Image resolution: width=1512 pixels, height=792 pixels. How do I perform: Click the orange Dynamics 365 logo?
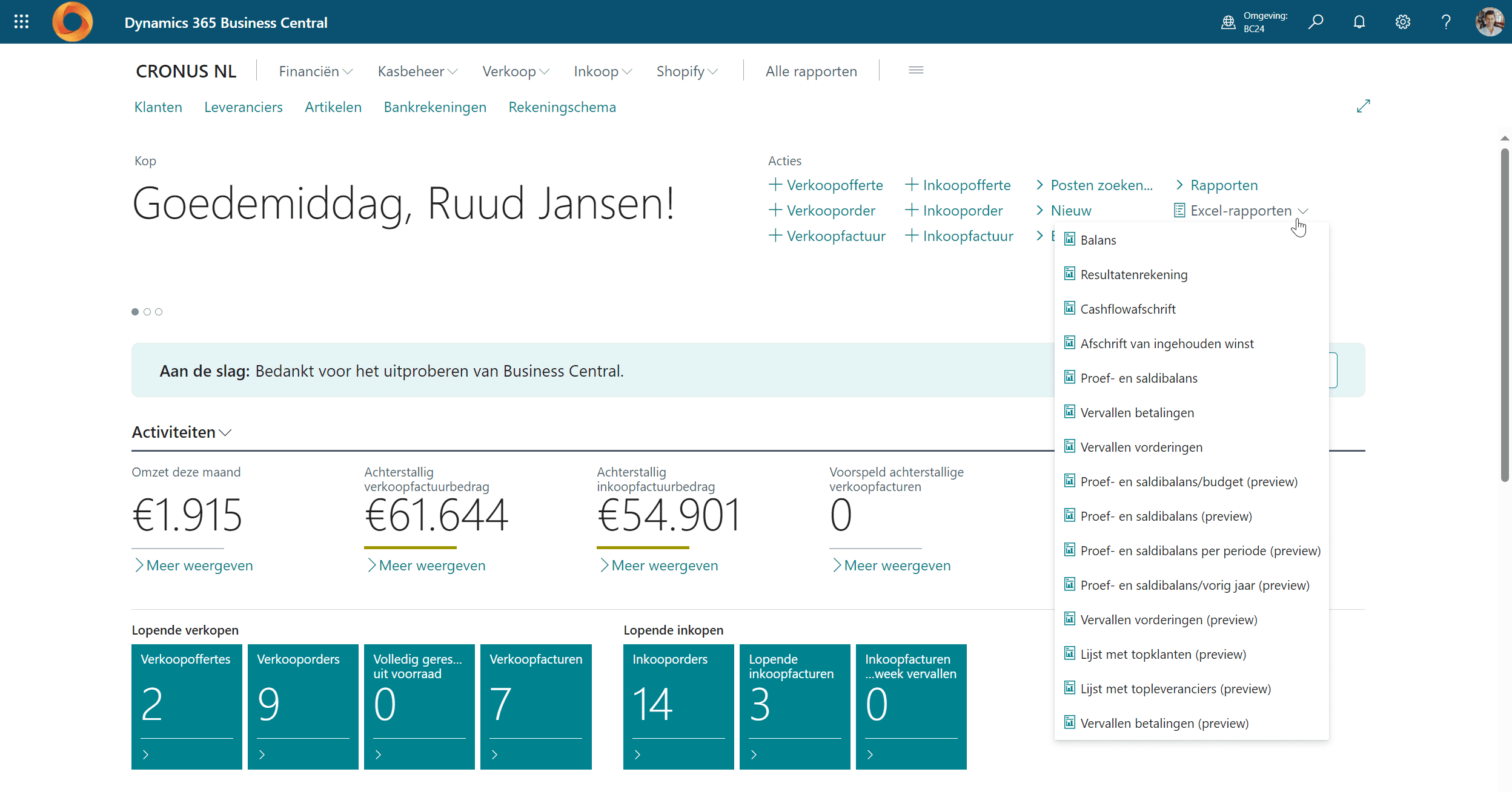coord(73,22)
